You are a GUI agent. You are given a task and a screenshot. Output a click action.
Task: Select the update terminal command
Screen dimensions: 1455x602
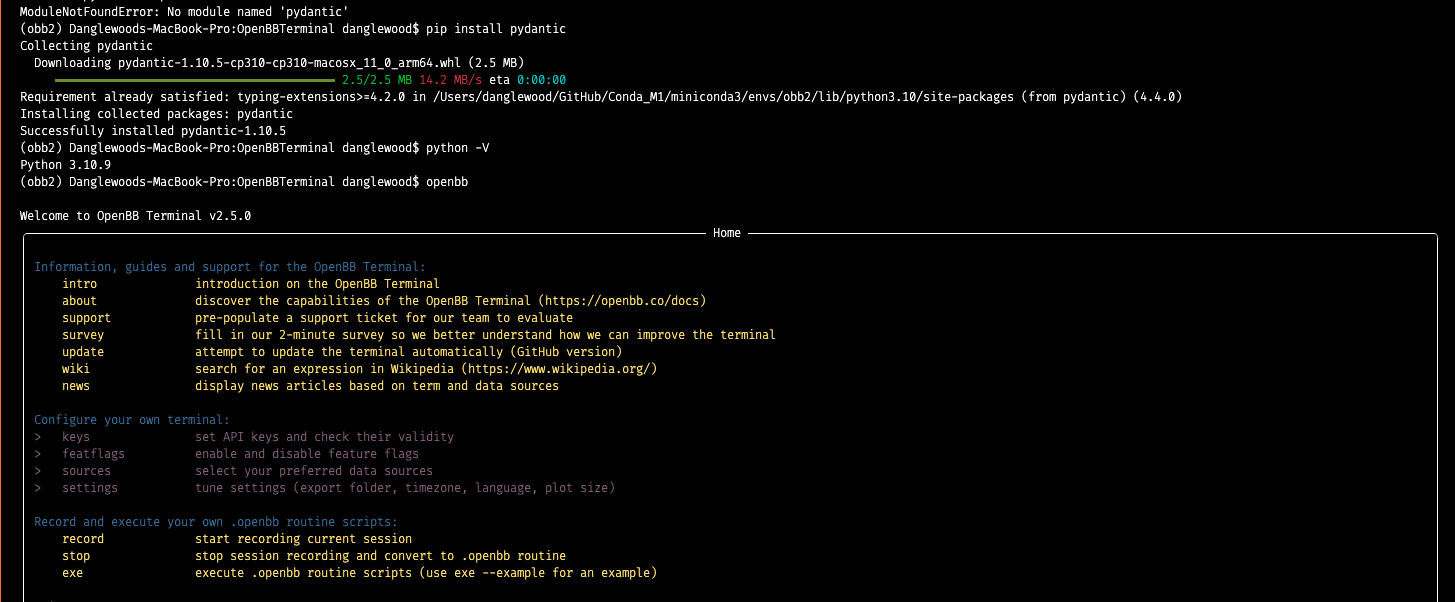tap(83, 351)
